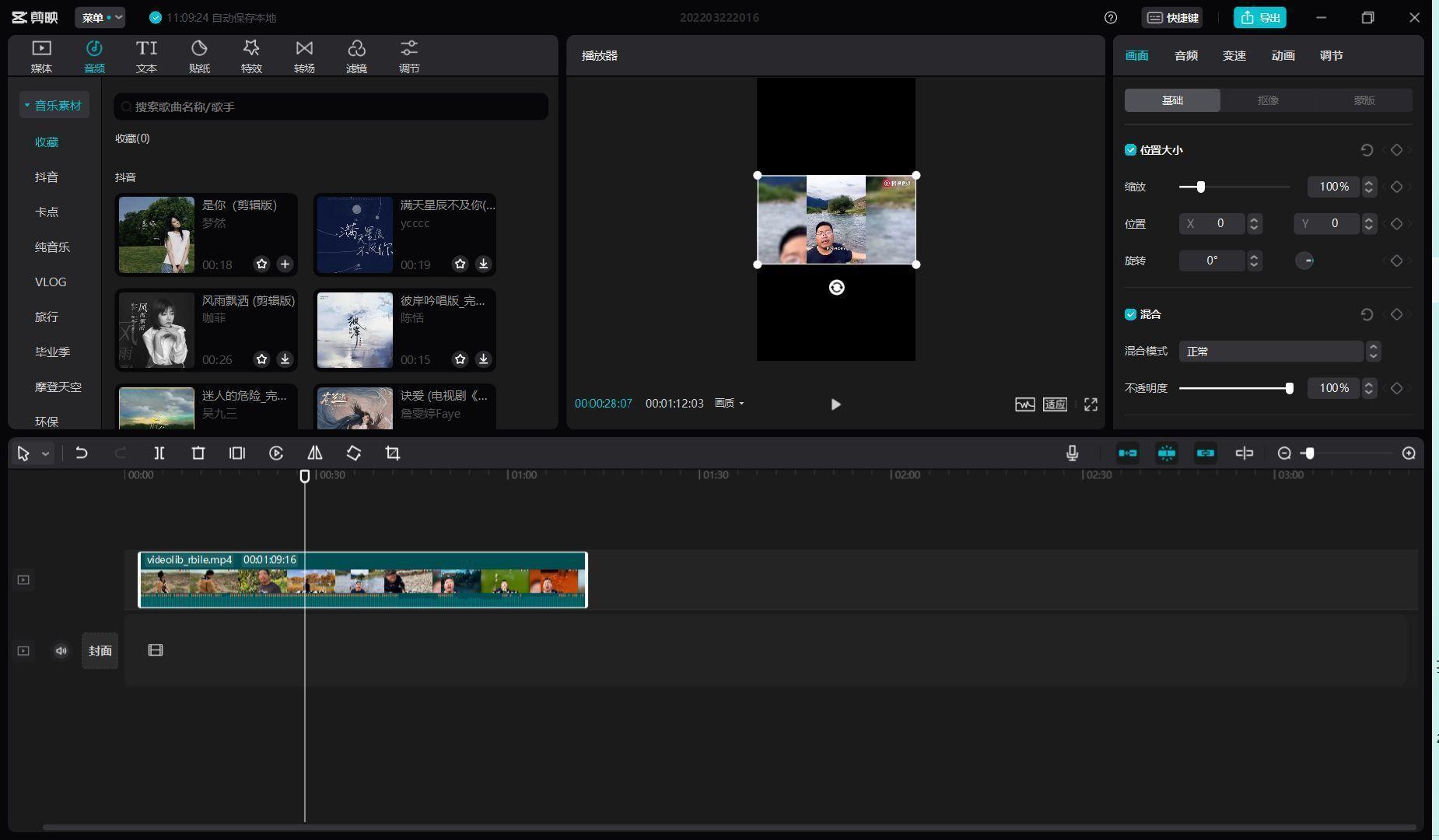The height and width of the screenshot is (840, 1439).
Task: Click the 不透明度 opacity slider handle
Action: click(1289, 388)
